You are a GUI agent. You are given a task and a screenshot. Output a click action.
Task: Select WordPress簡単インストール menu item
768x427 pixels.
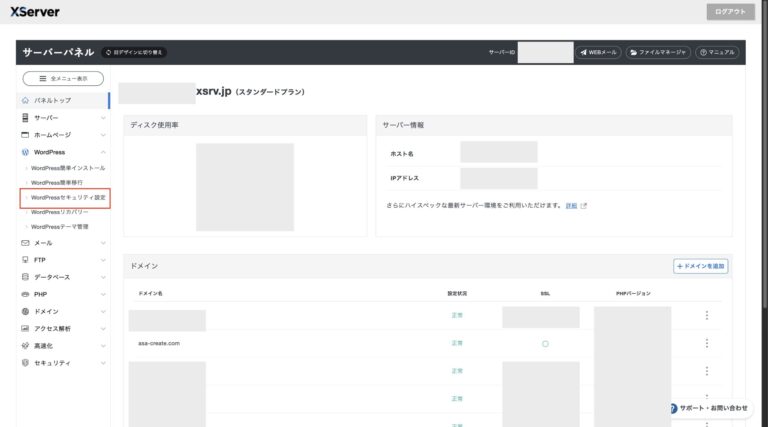point(68,168)
